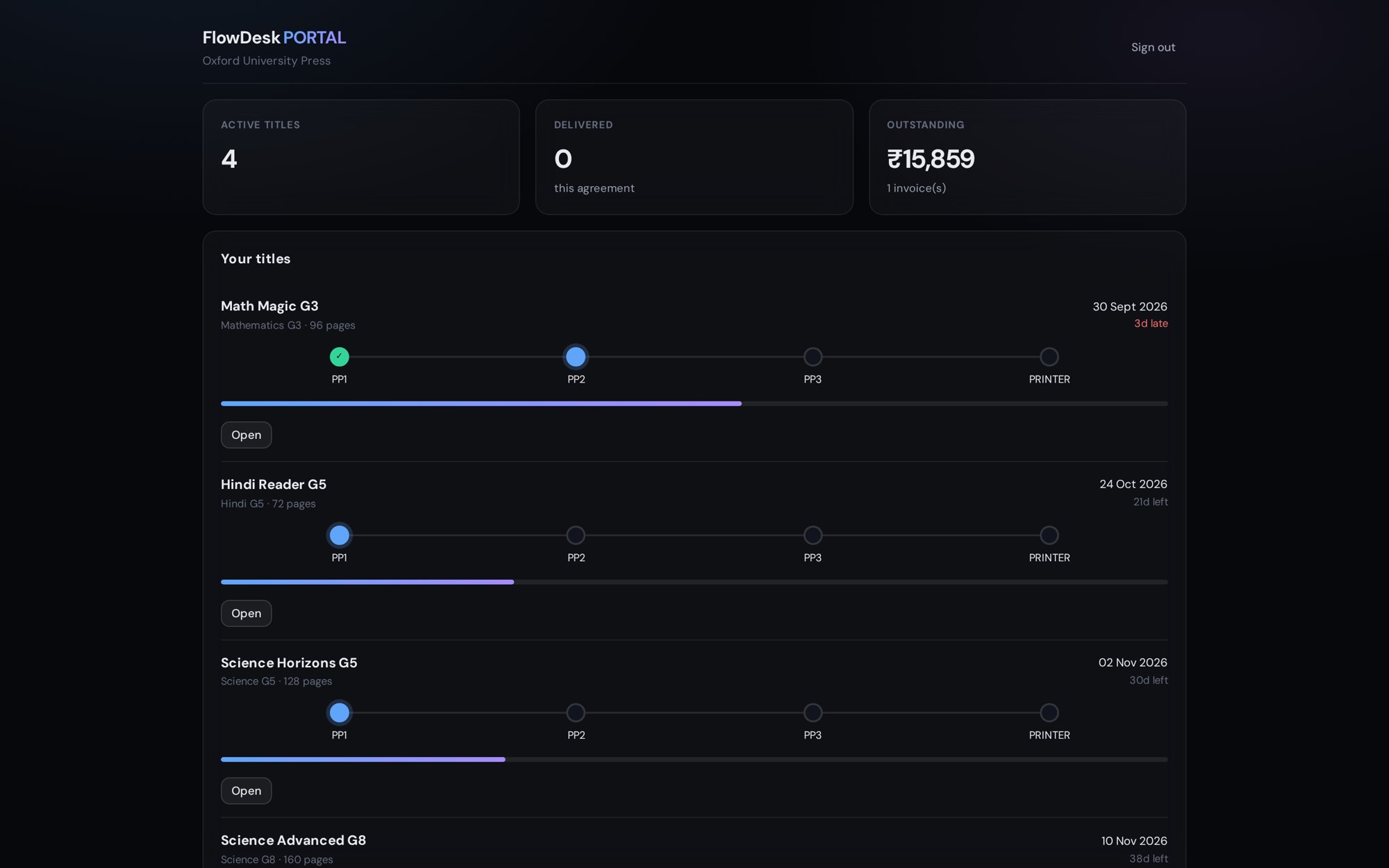This screenshot has height=868, width=1389.
Task: Click the '30 Sept 2026' due date
Action: (1130, 307)
